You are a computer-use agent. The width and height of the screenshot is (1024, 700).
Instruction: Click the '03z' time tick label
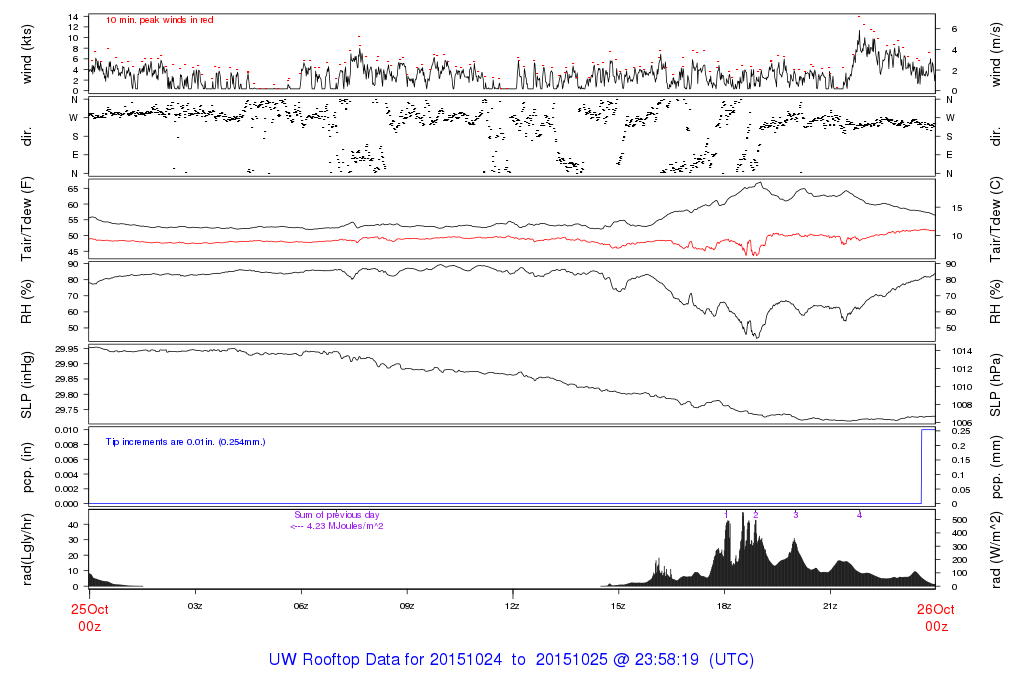tap(195, 607)
